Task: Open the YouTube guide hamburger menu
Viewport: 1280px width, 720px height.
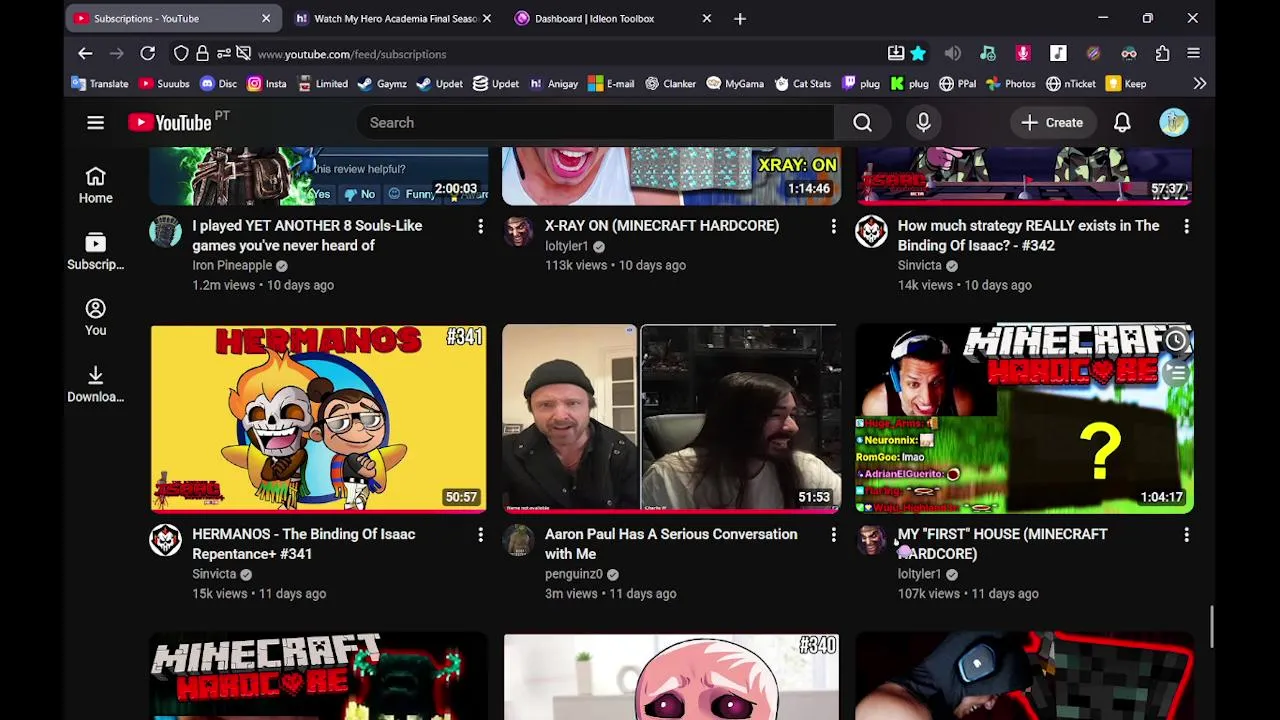Action: [95, 122]
